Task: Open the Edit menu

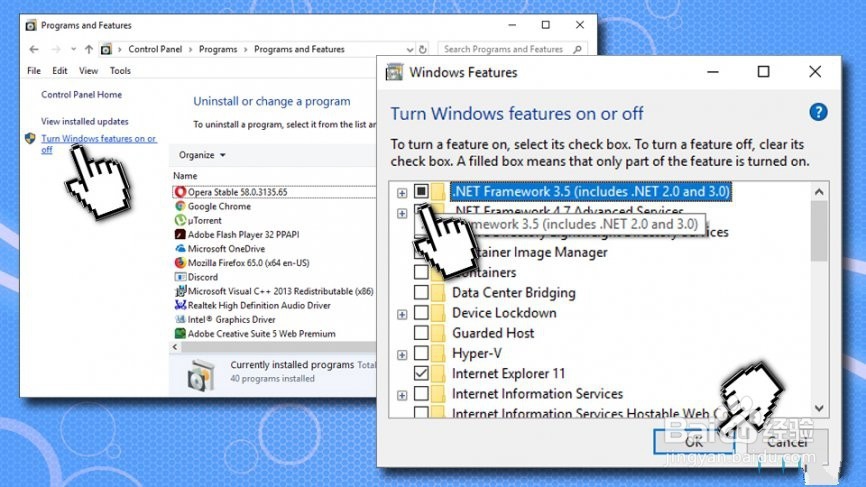Action: point(60,71)
